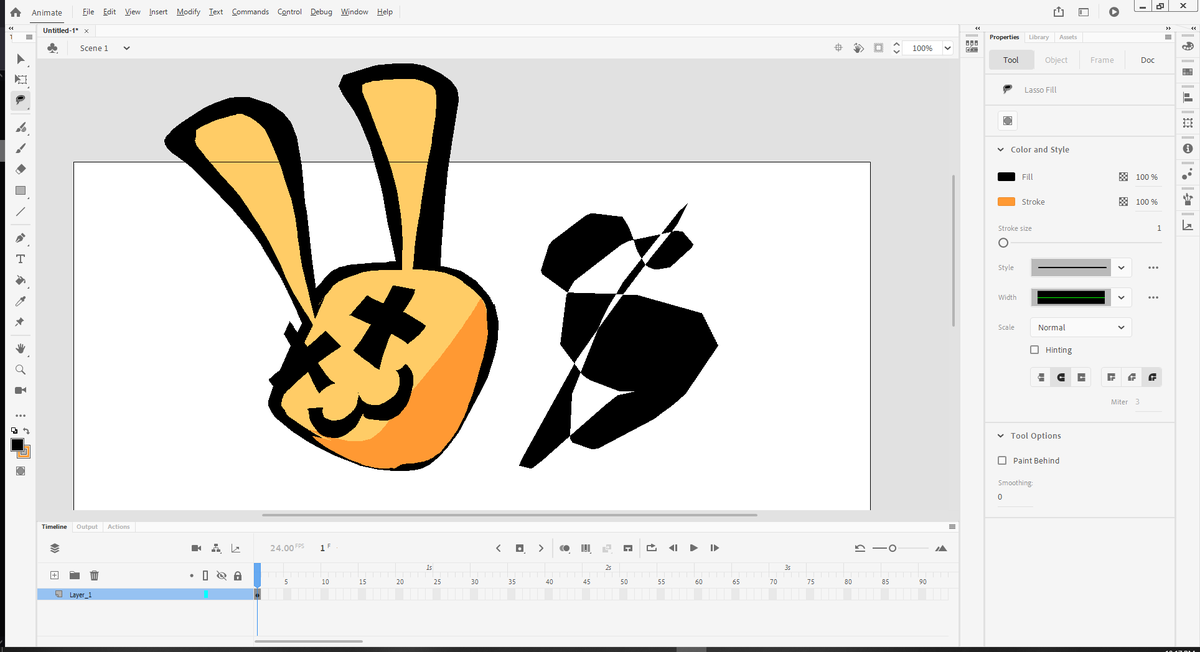This screenshot has width=1200, height=652.
Task: Select the Camera tool in toolbar
Action: click(x=20, y=390)
